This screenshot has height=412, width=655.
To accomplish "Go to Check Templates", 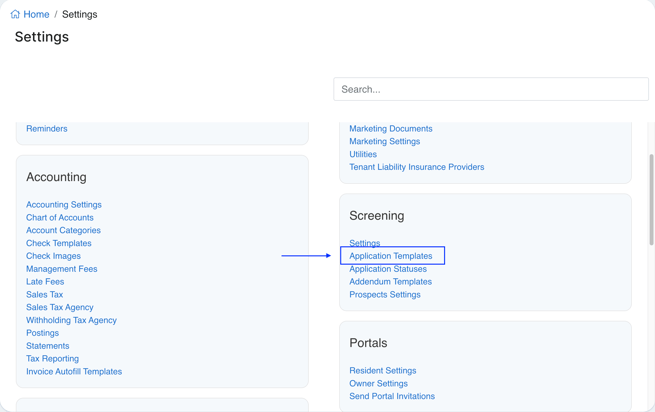I will (x=58, y=243).
